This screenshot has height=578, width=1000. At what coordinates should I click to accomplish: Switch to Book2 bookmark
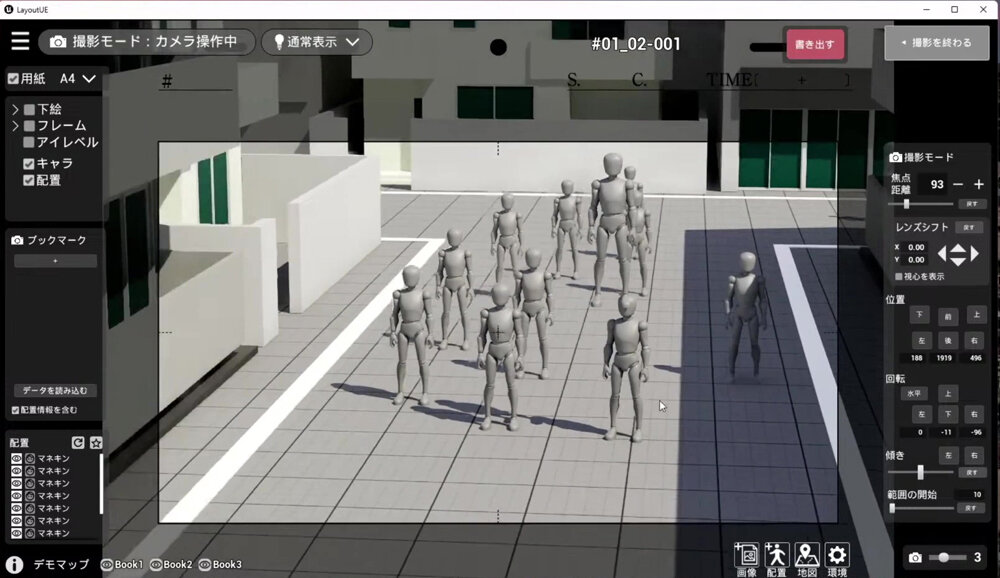(x=170, y=565)
